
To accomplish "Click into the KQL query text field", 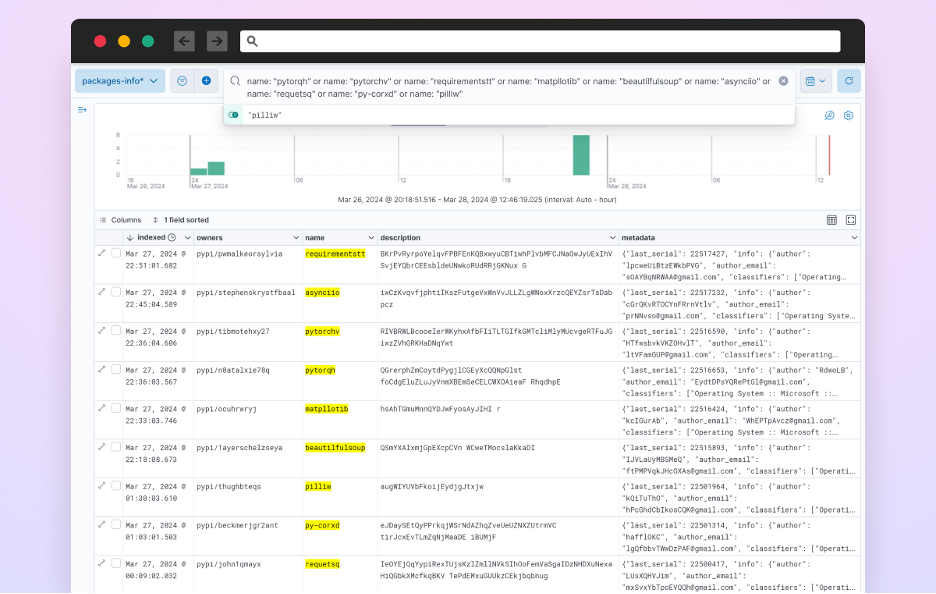I will pos(509,87).
